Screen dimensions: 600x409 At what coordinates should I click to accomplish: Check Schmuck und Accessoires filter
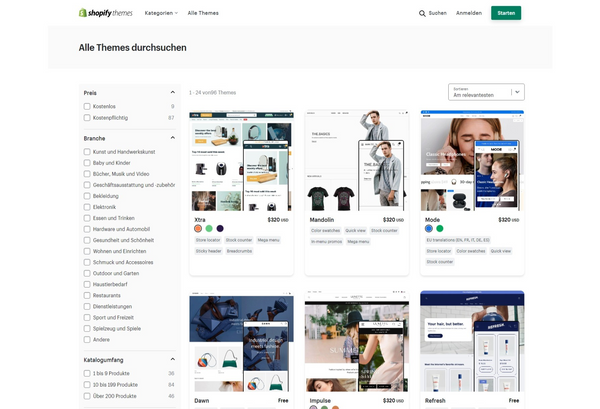coord(87,262)
